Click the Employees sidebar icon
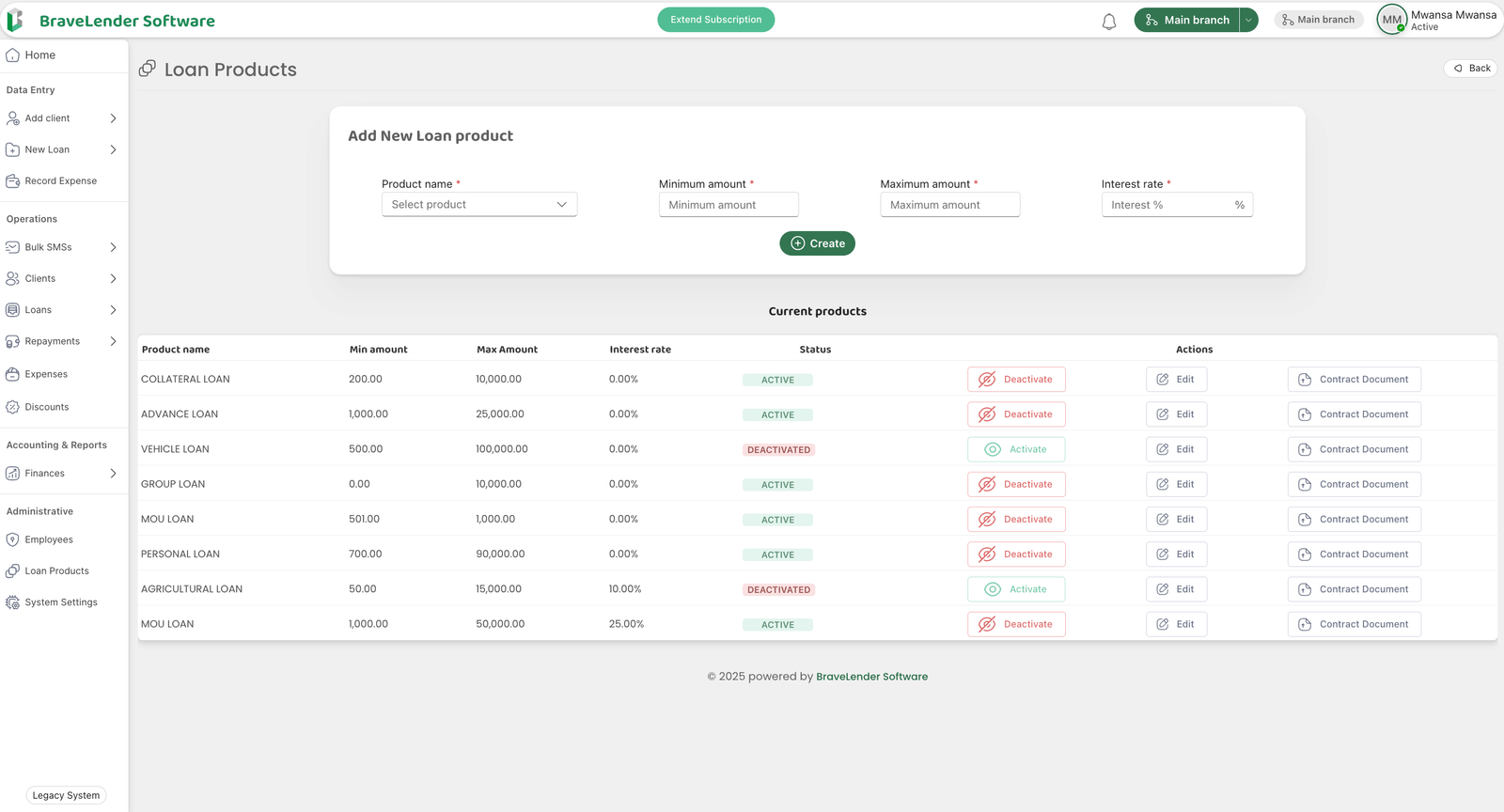This screenshot has width=1504, height=812. 13,539
